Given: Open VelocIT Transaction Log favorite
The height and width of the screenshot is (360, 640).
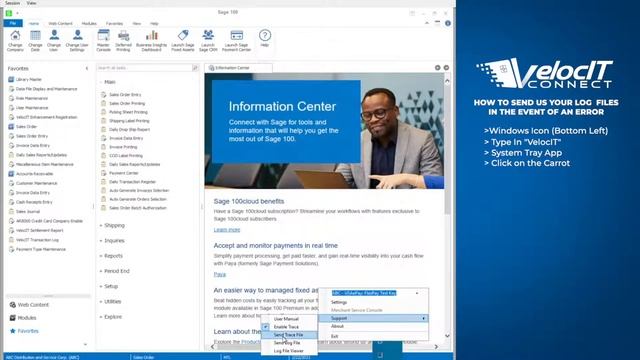Looking at the screenshot, I should (37, 240).
